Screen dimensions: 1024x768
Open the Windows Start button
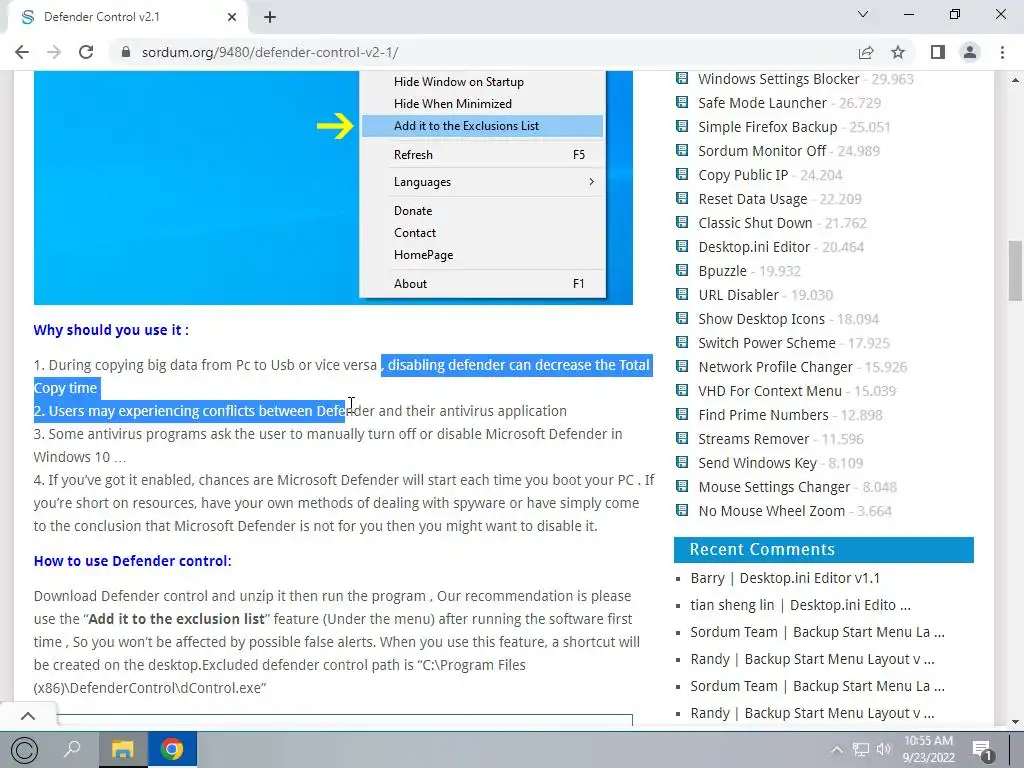click(25, 750)
